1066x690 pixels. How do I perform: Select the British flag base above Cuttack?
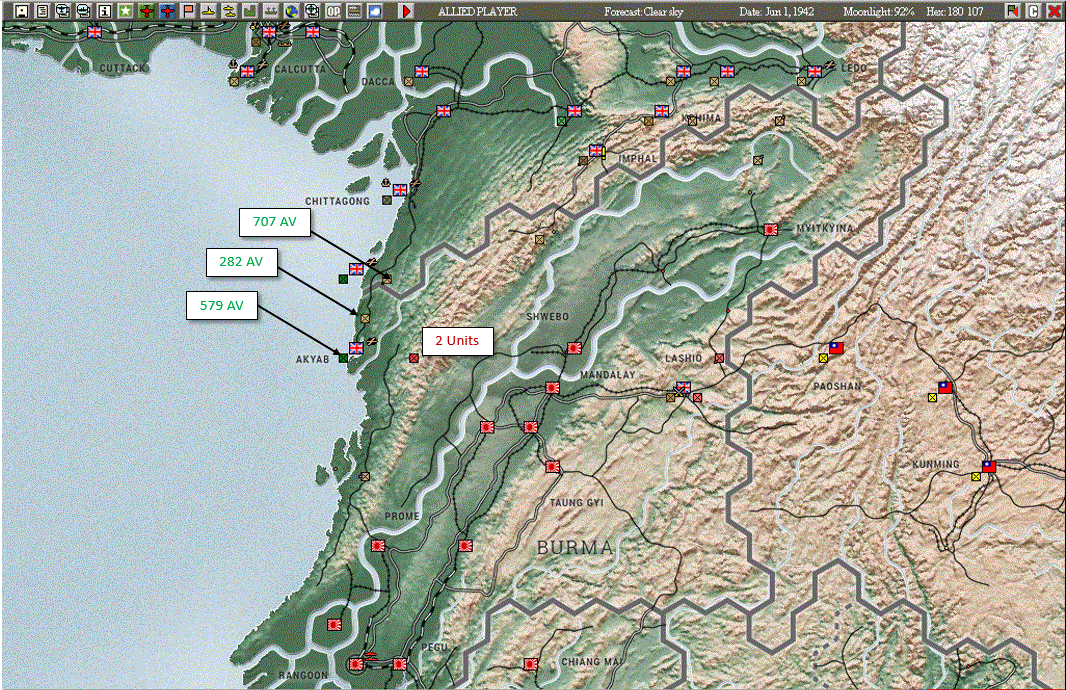[94, 31]
